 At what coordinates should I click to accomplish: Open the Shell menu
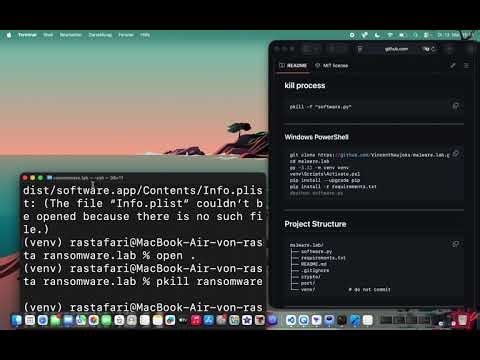point(48,35)
